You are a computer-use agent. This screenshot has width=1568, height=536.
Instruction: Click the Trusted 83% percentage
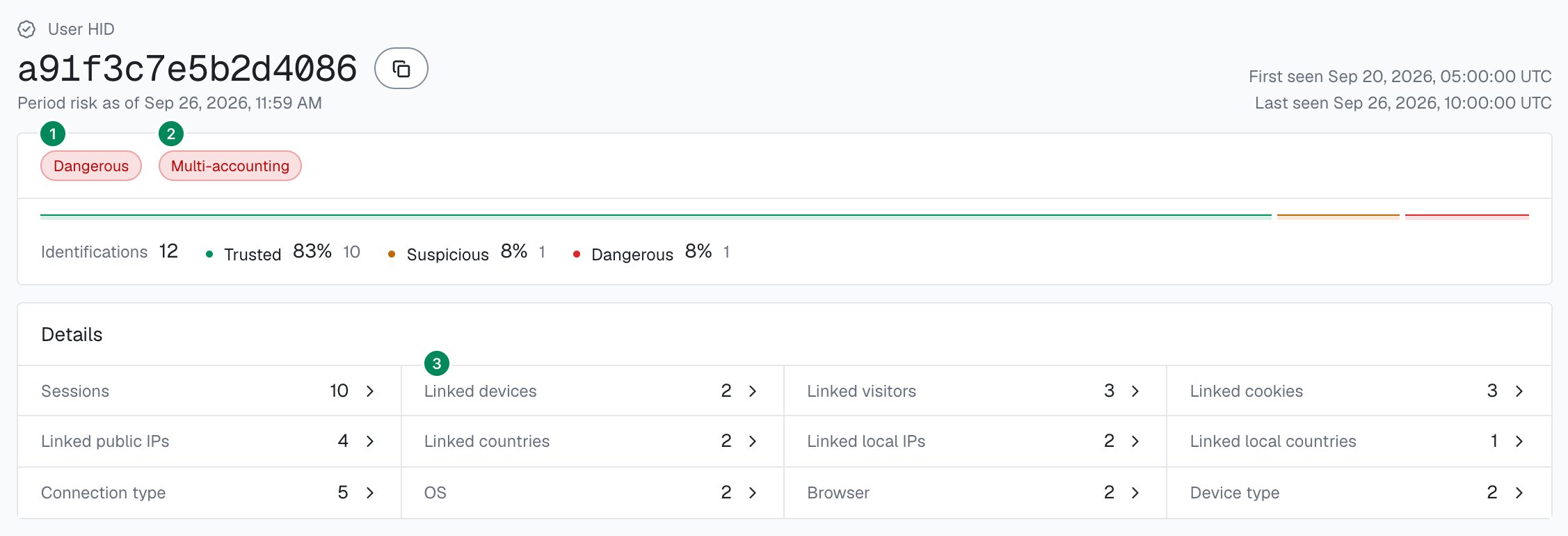pos(312,251)
